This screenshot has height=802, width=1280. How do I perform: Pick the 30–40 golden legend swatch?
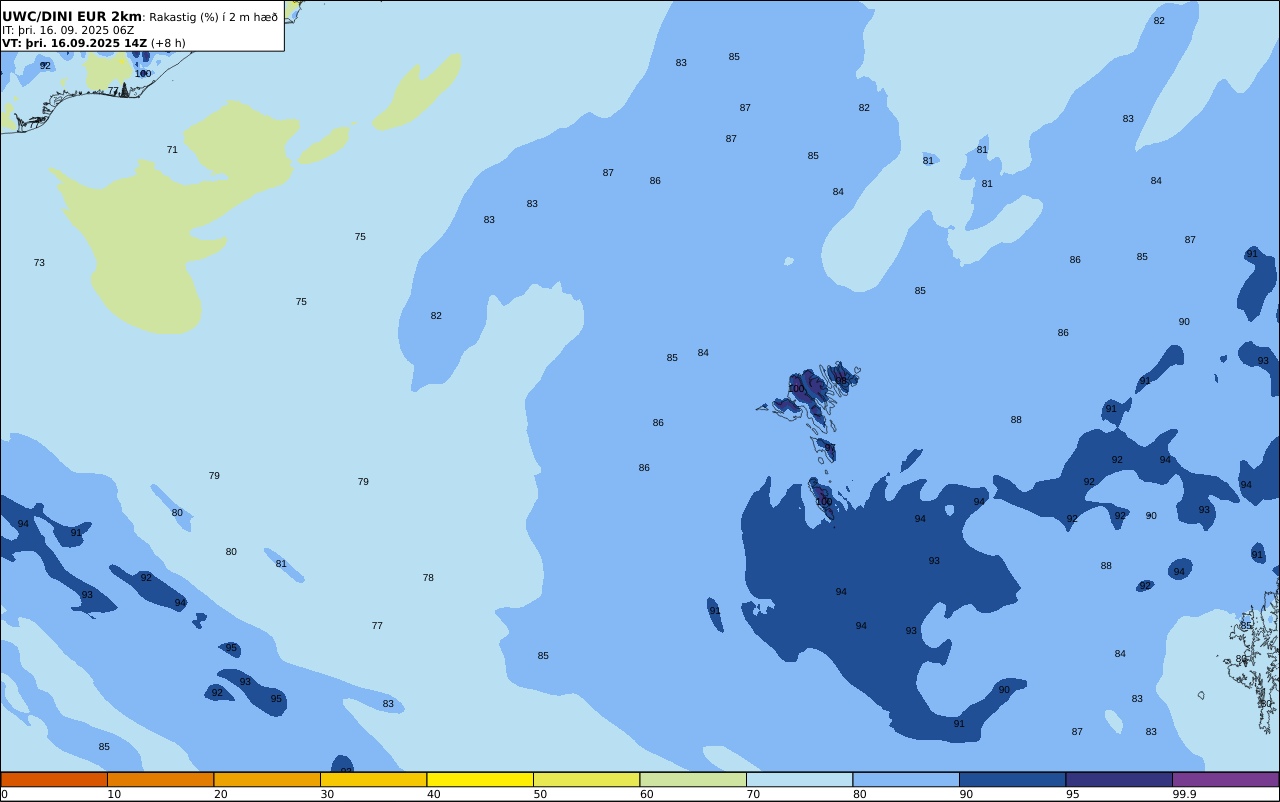[x=373, y=779]
